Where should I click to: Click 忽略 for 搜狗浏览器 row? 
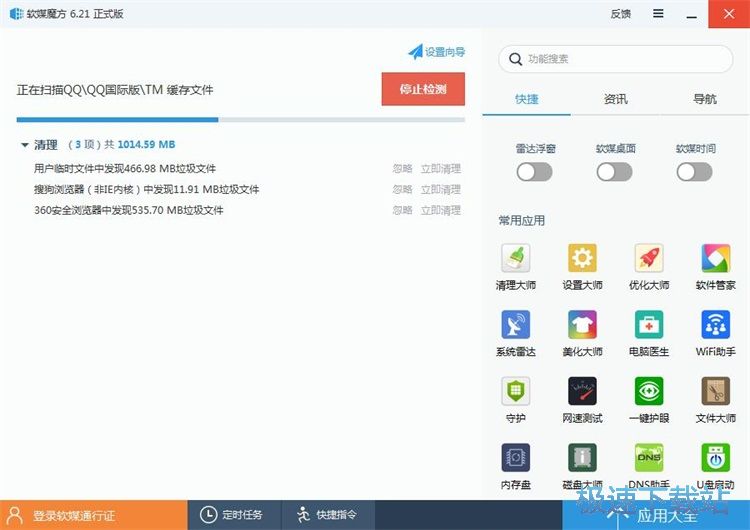click(402, 189)
